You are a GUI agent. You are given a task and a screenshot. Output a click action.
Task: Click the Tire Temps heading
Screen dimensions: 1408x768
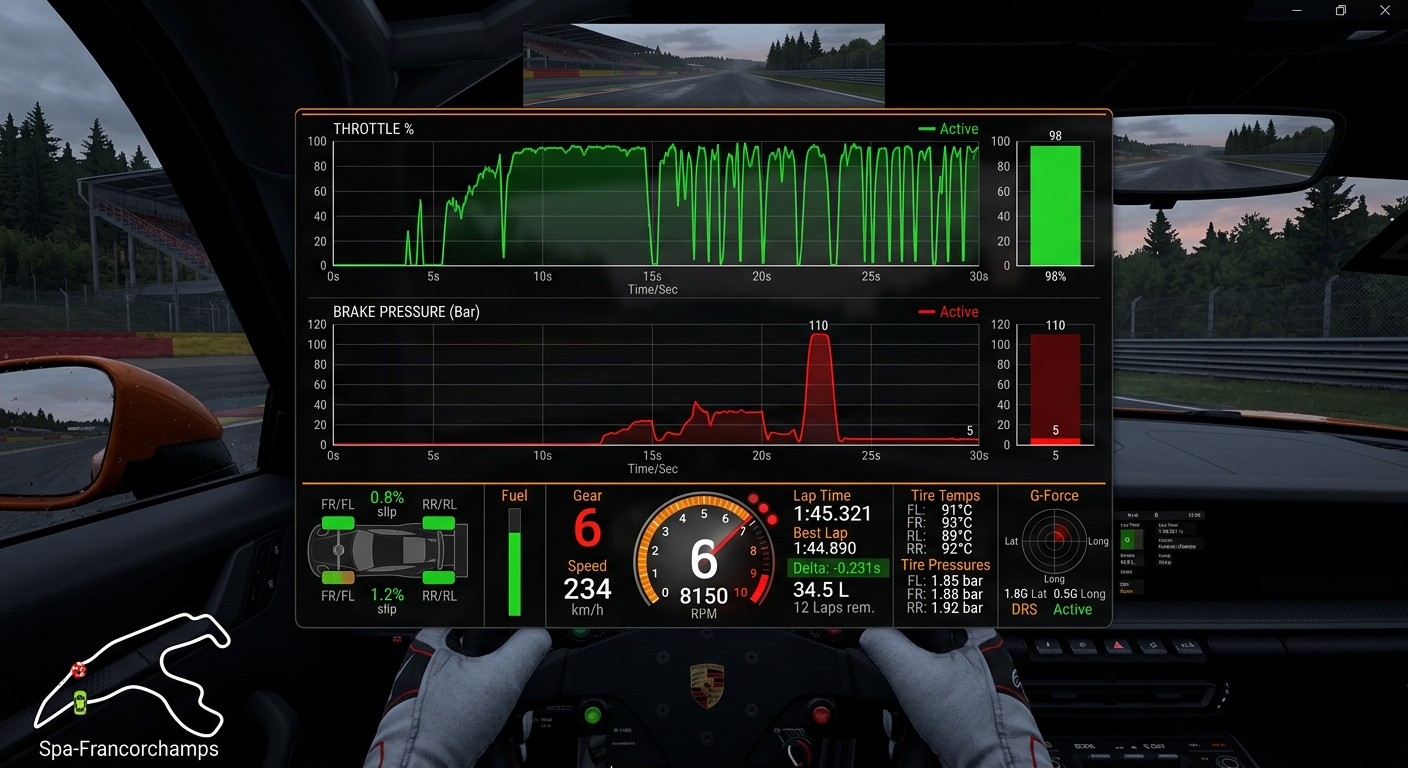[x=945, y=495]
